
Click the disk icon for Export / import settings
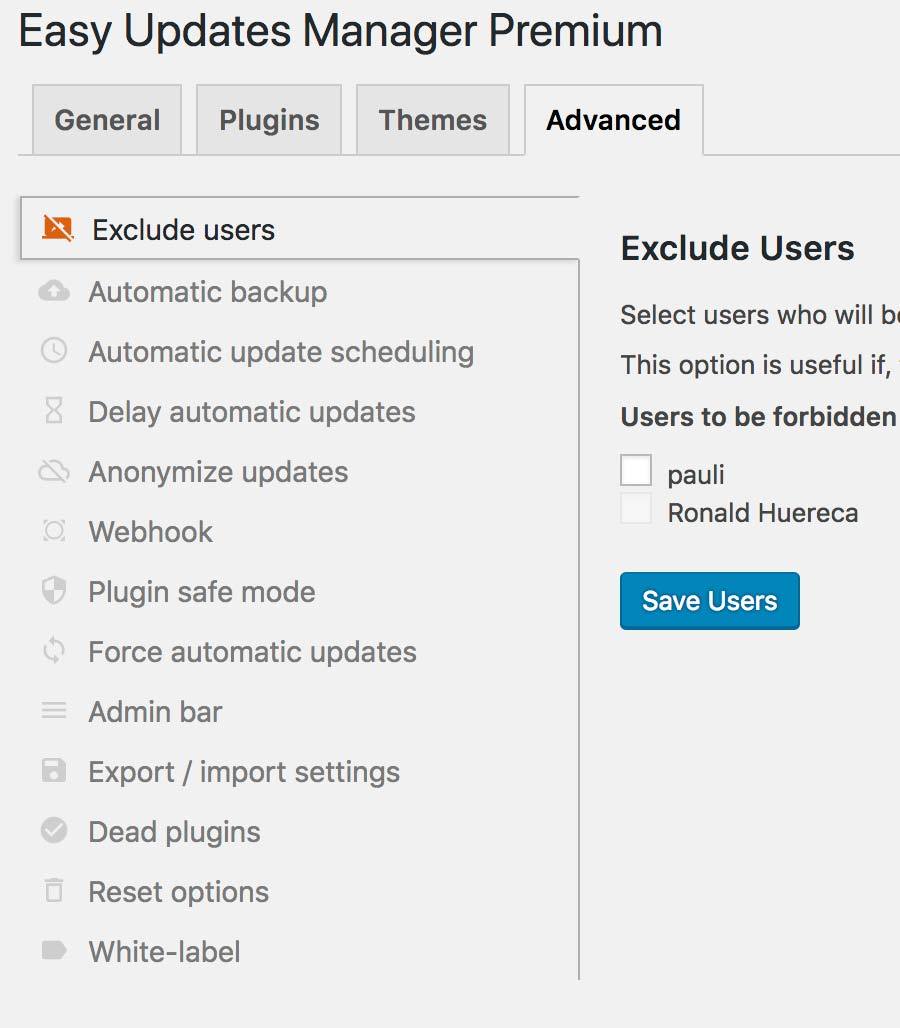tap(53, 772)
